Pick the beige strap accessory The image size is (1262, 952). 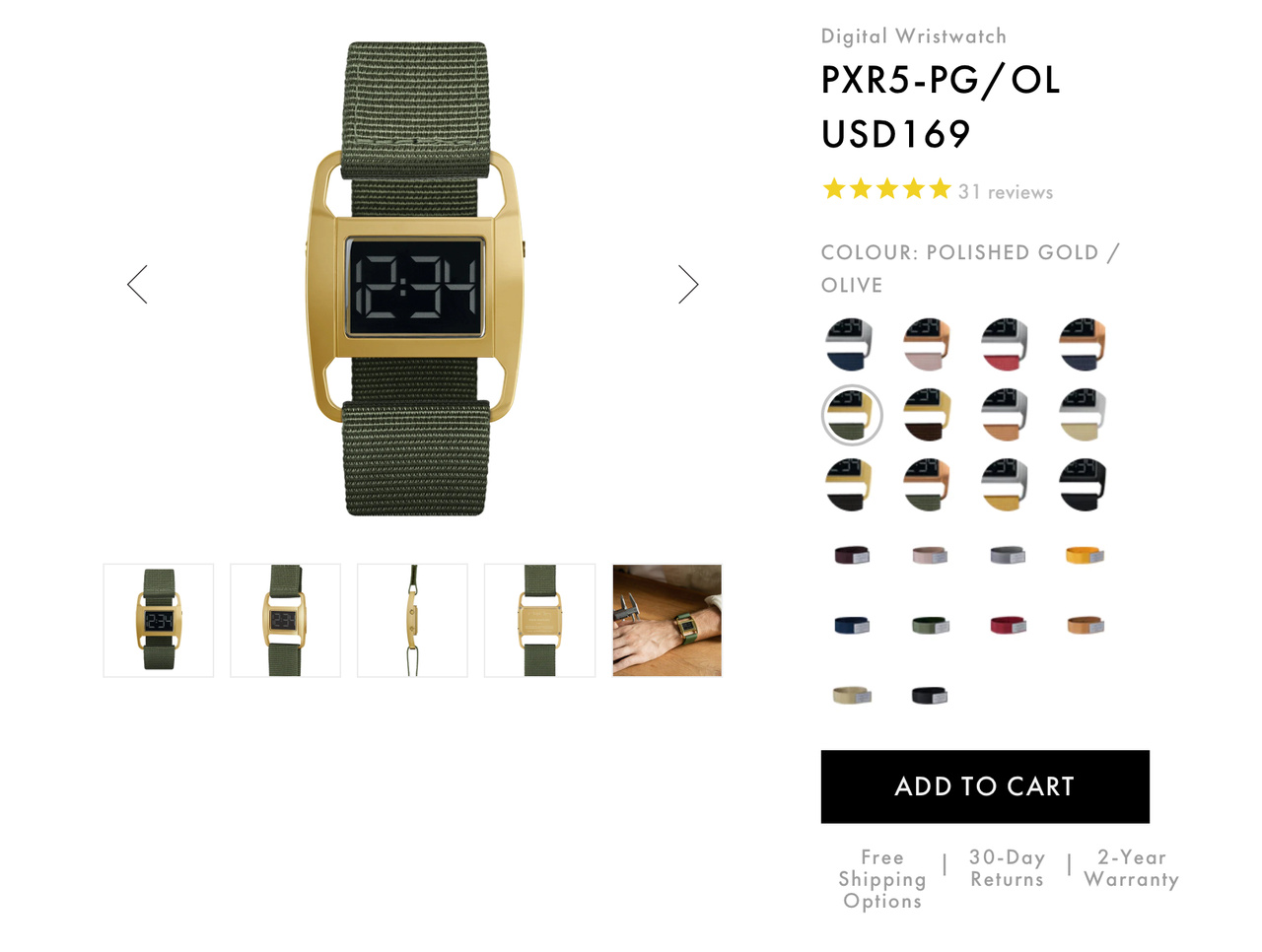click(852, 696)
